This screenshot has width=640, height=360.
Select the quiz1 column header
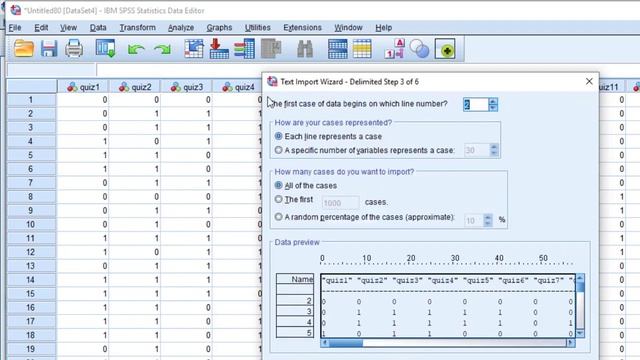83,87
